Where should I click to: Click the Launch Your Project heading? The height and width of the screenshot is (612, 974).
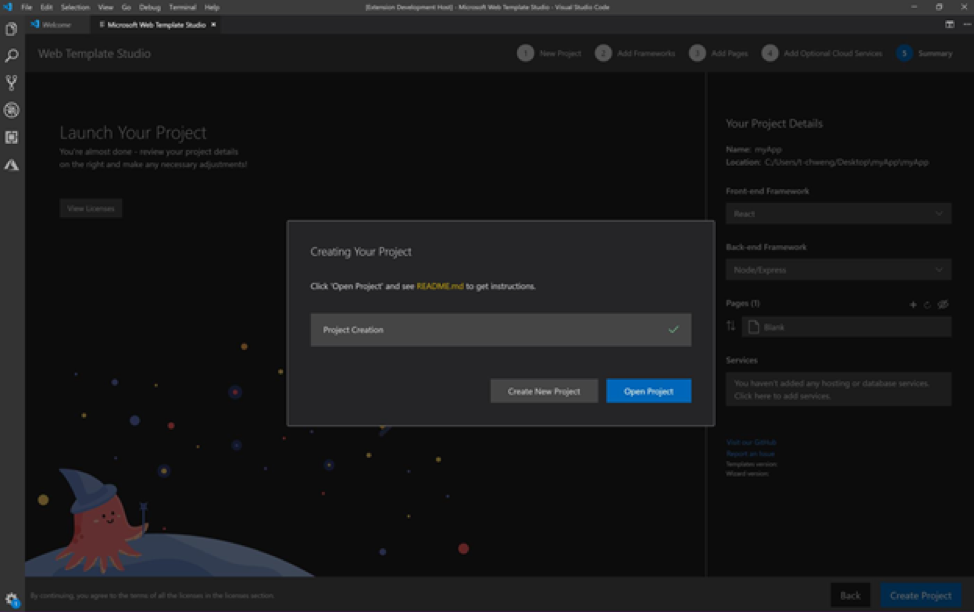coord(133,132)
